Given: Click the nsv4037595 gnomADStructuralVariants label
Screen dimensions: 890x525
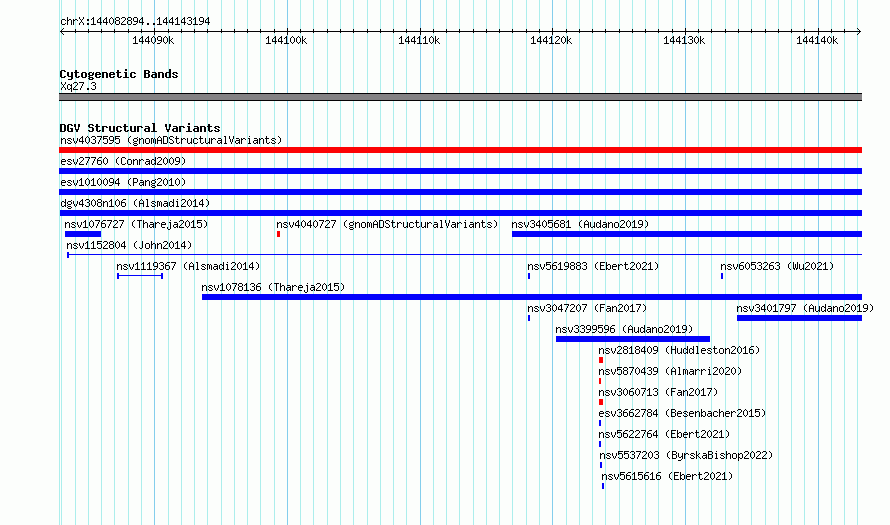Looking at the screenshot, I should [x=171, y=140].
